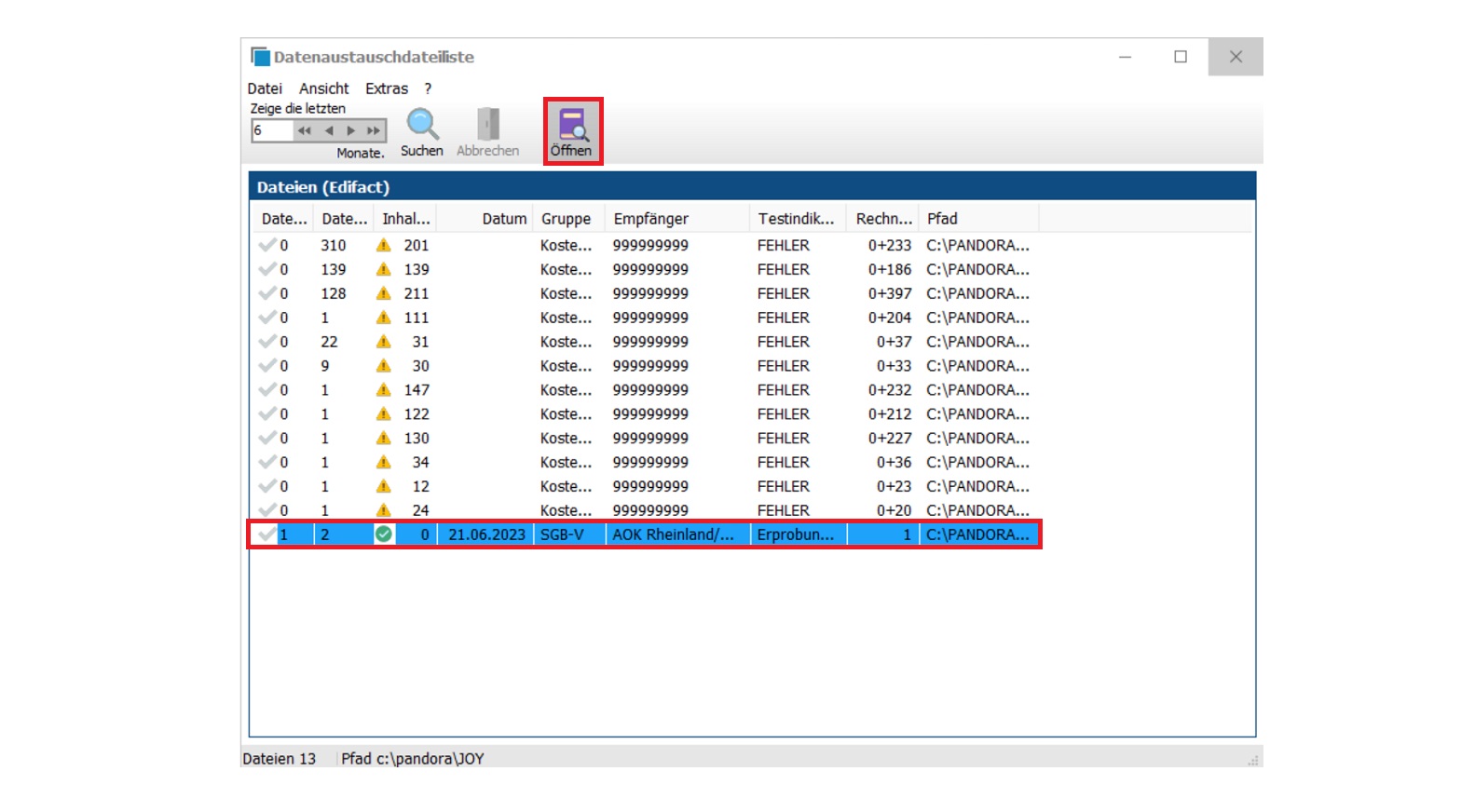Open the ? help menu

[x=428, y=88]
